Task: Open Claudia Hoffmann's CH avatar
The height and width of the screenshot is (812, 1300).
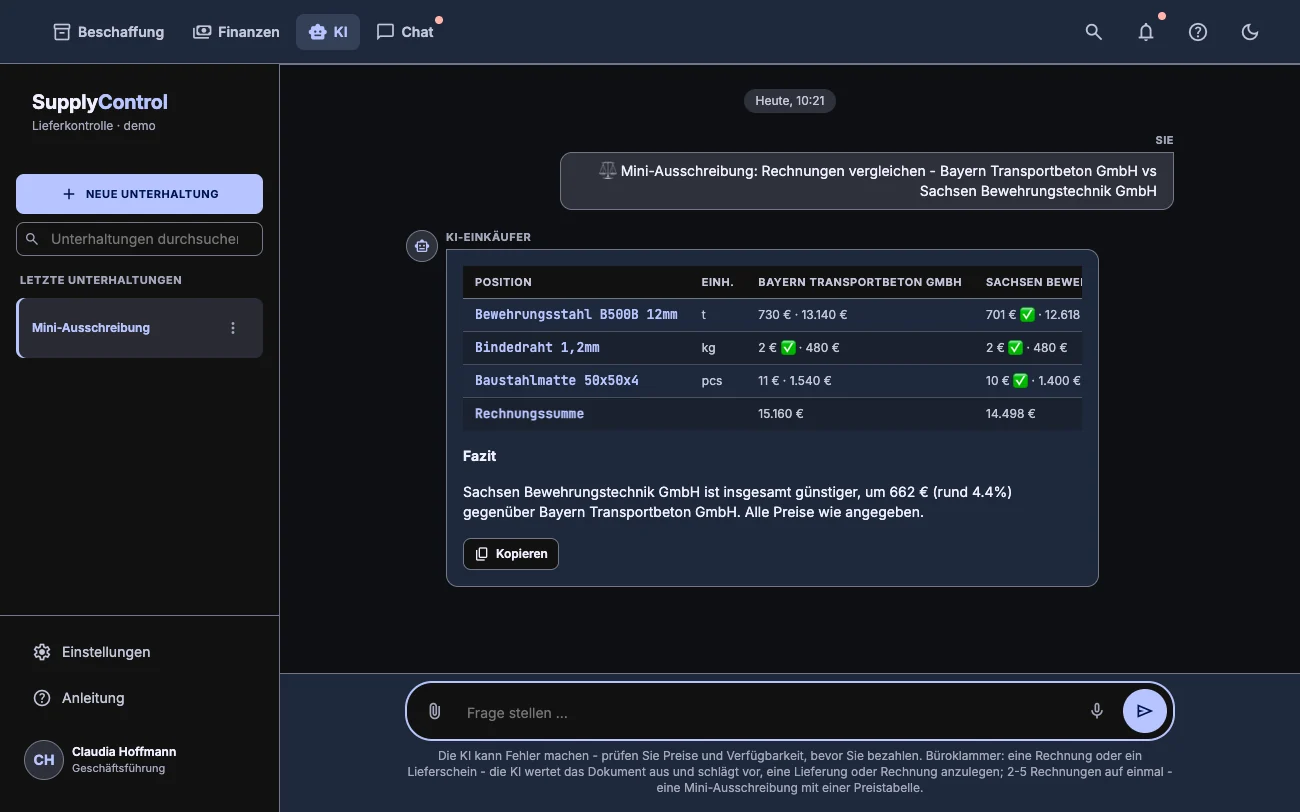Action: (x=44, y=760)
